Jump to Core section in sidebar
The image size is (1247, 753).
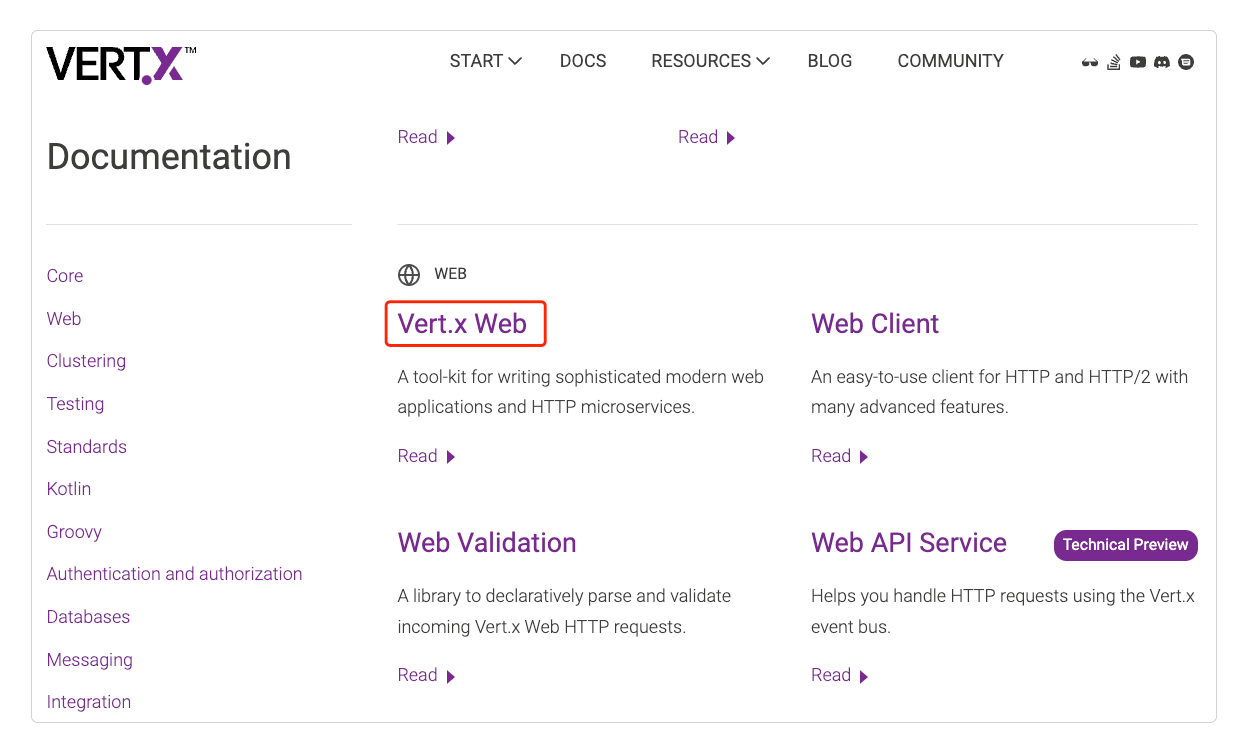pyautogui.click(x=65, y=276)
